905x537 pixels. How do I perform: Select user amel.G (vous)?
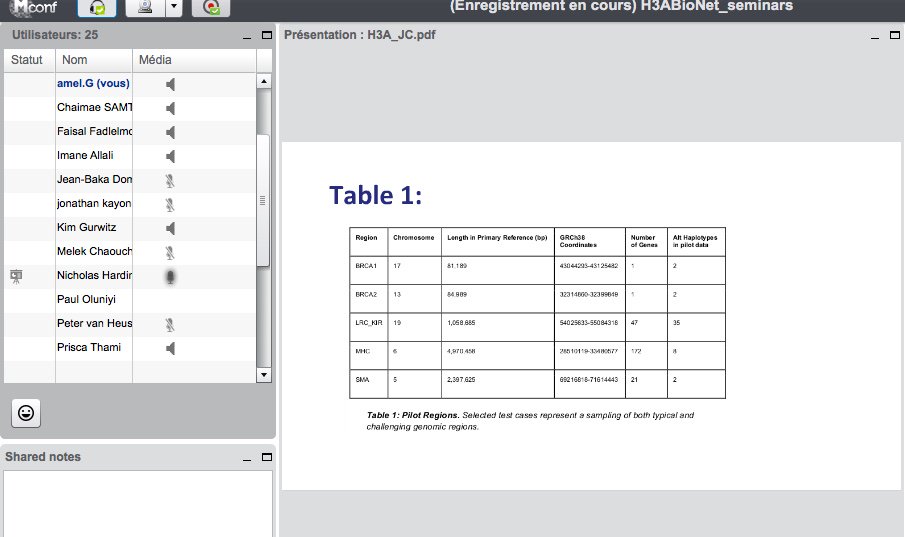point(94,83)
